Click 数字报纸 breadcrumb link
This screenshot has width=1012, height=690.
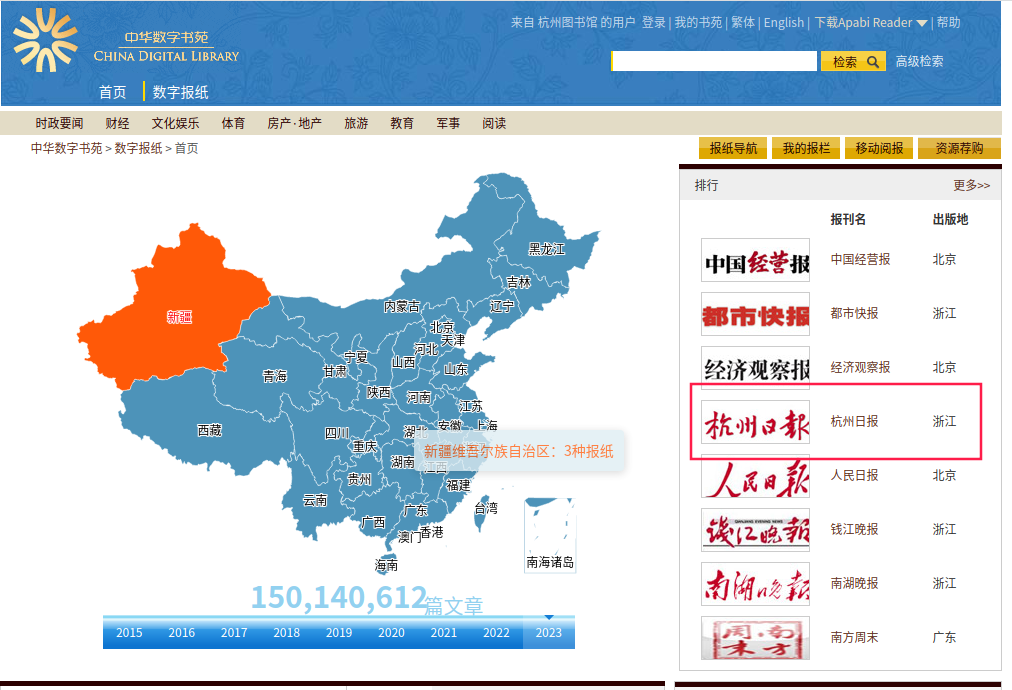(x=138, y=148)
